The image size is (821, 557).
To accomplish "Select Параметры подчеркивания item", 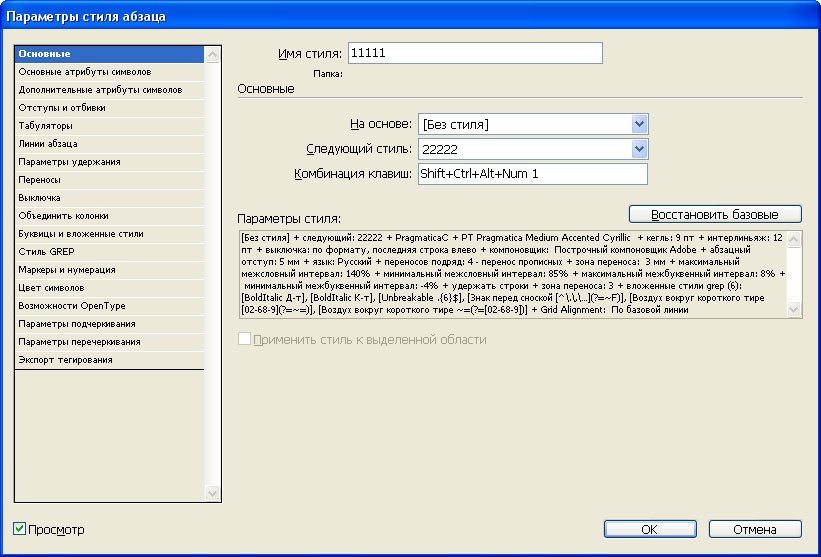I will click(x=109, y=324).
